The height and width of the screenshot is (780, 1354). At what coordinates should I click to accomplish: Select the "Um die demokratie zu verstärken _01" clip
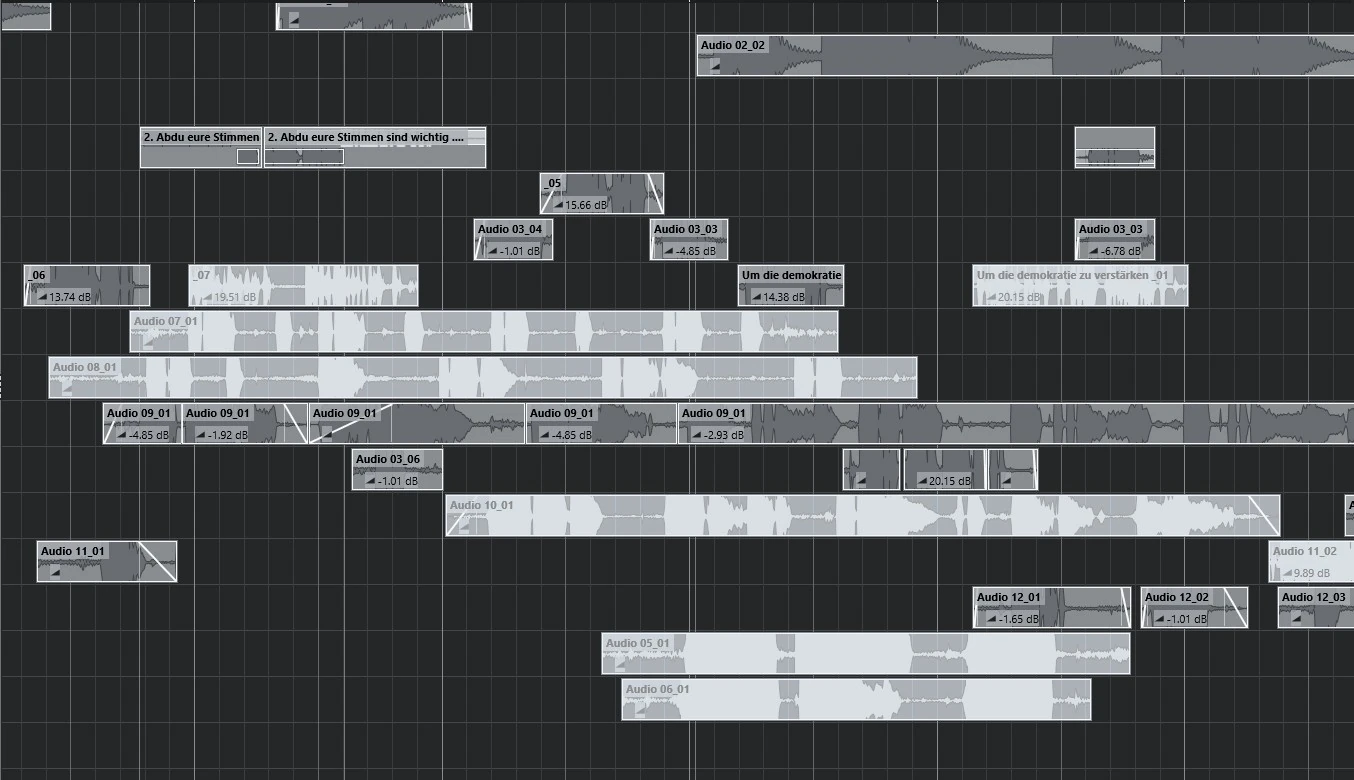tap(1081, 286)
